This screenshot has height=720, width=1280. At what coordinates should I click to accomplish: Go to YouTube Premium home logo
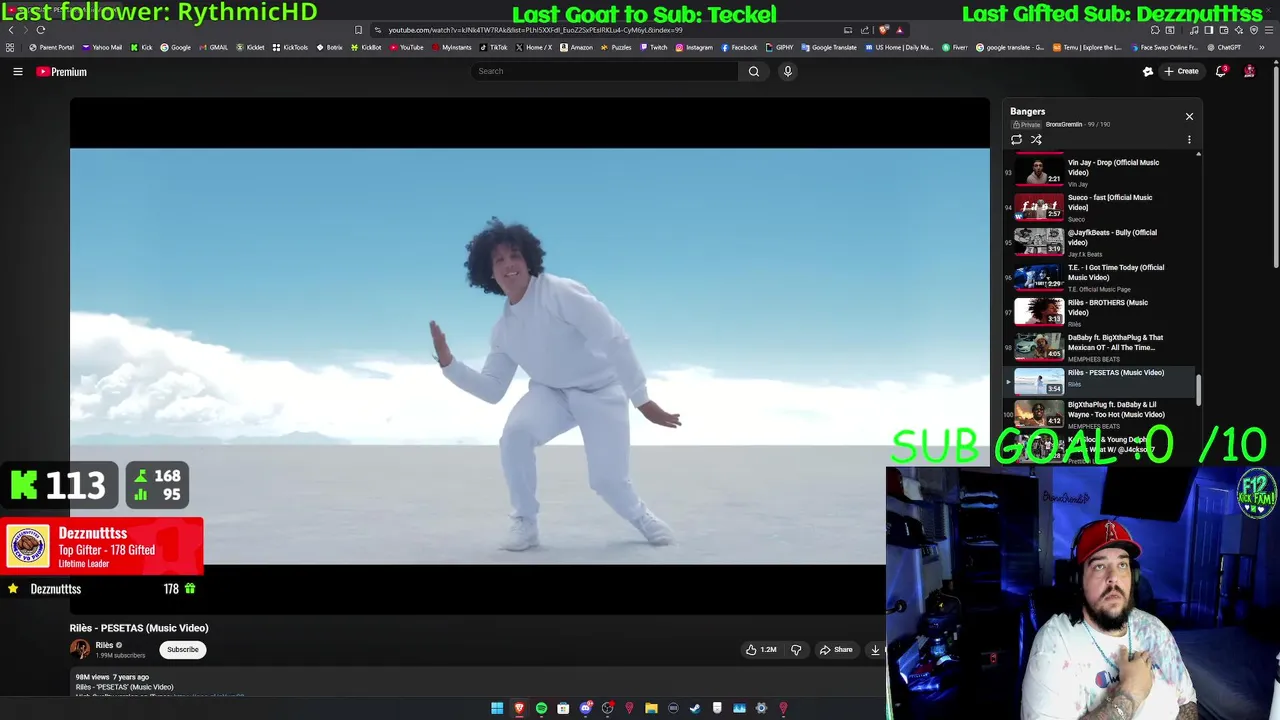point(62,72)
